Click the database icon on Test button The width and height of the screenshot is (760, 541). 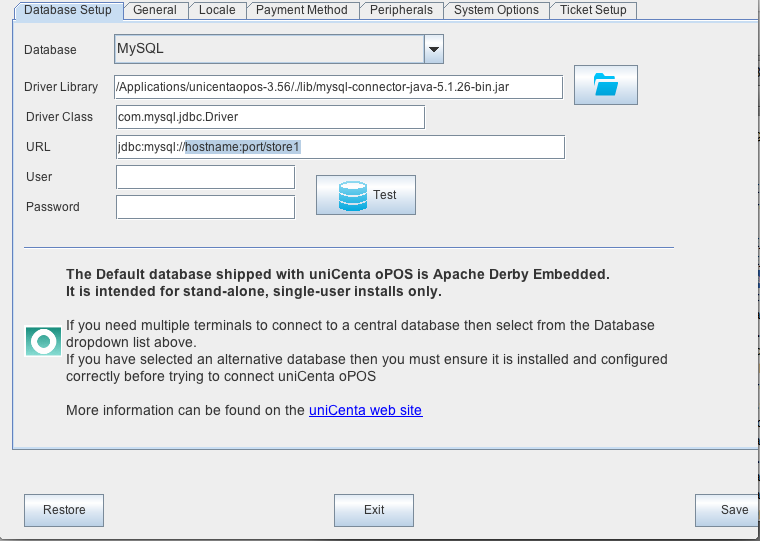(352, 196)
